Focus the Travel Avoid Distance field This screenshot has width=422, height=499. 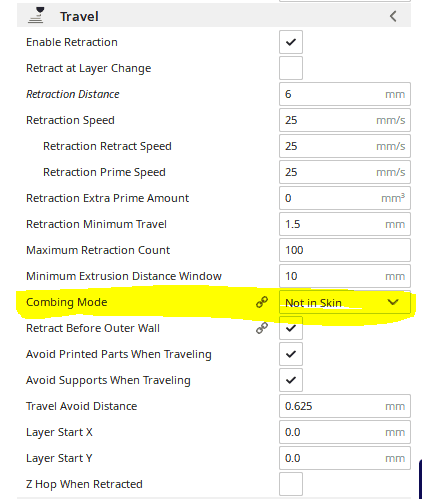click(345, 406)
